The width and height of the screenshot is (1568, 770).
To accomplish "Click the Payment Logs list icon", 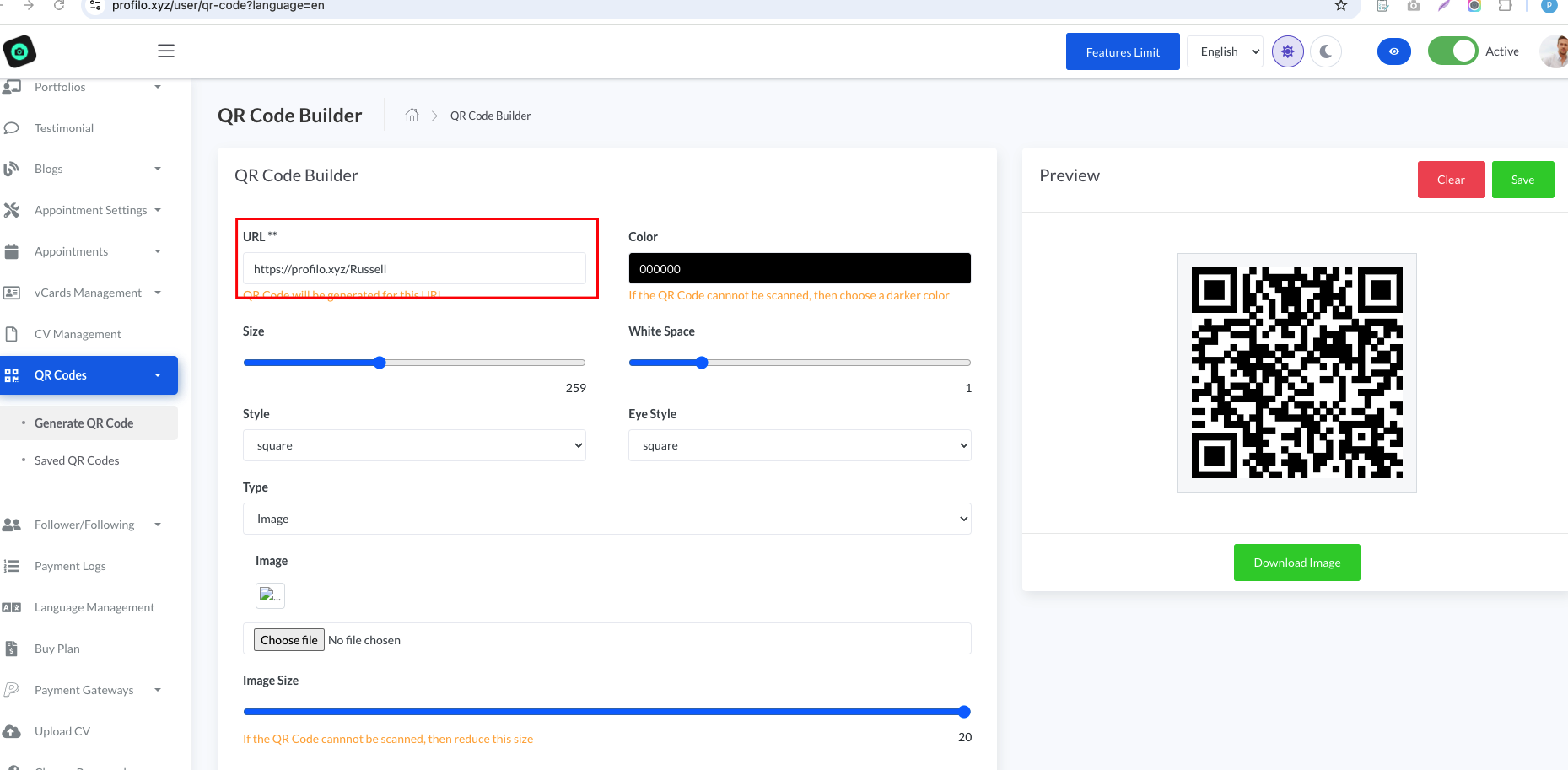I will point(12,566).
